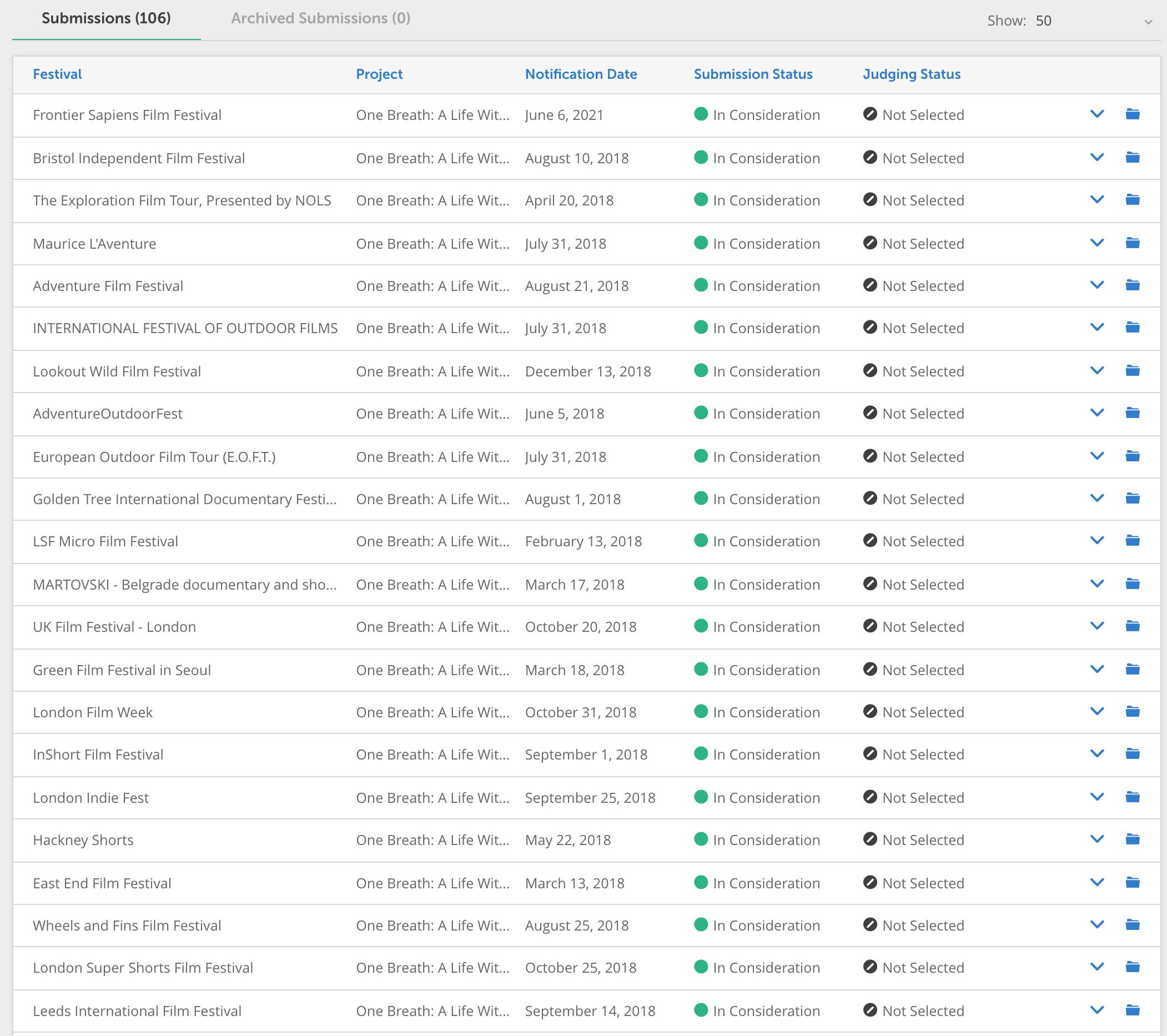The height and width of the screenshot is (1036, 1167).
Task: Open folder icon for Green Film Festival in Seoul
Action: [x=1132, y=670]
